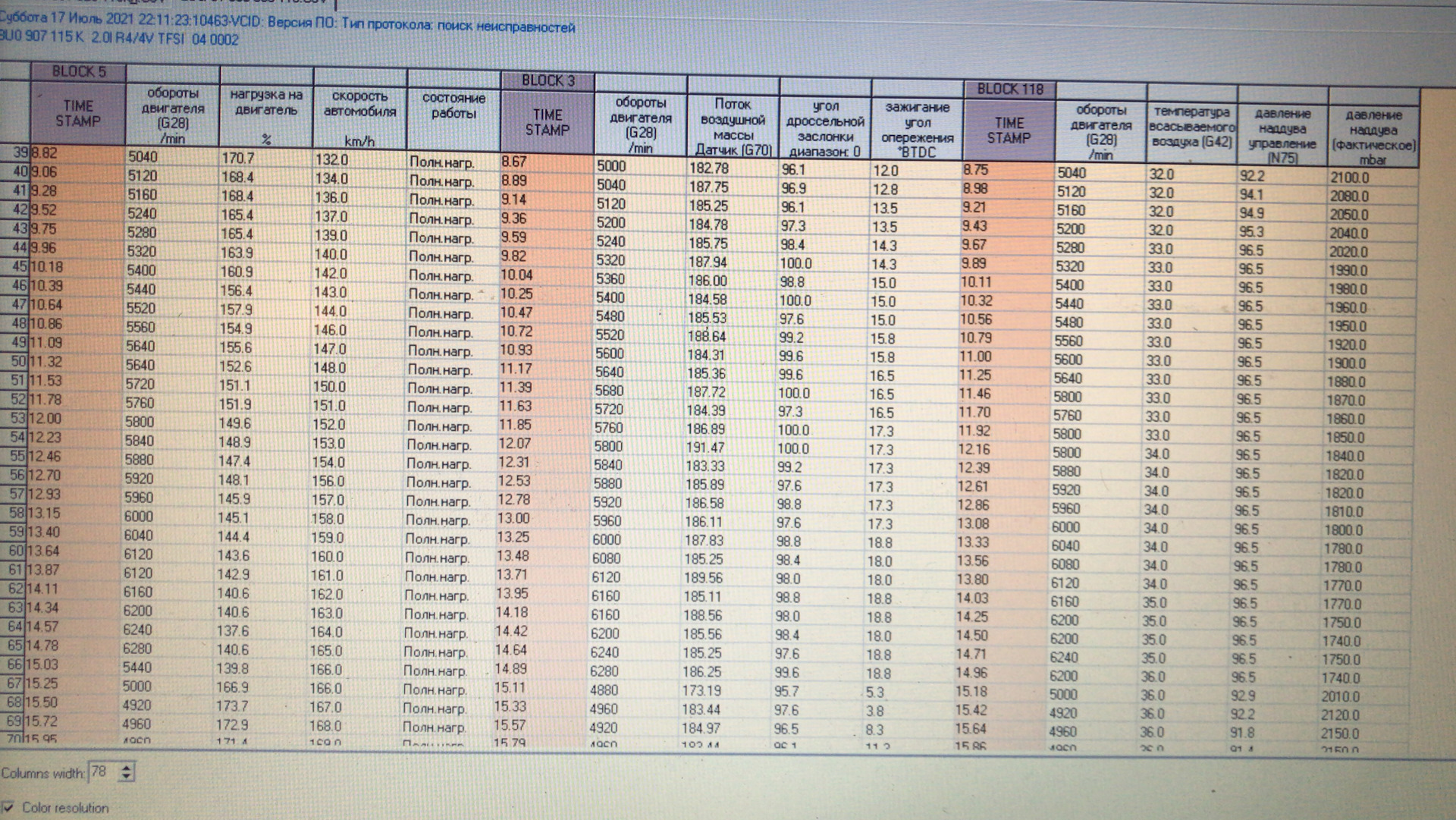Click the engine speed value 4880

pos(605,690)
